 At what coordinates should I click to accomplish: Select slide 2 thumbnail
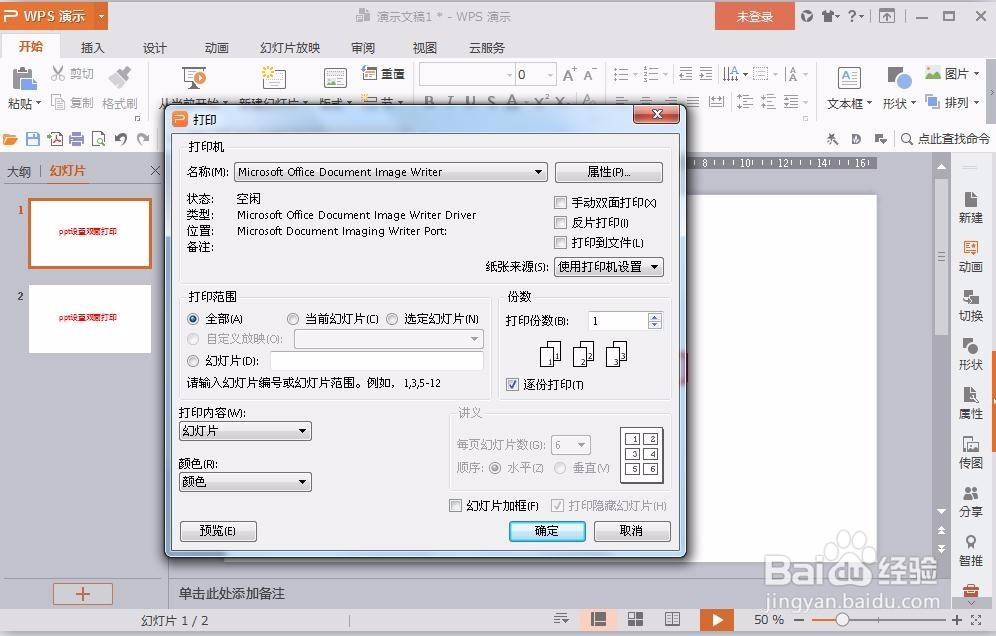90,318
